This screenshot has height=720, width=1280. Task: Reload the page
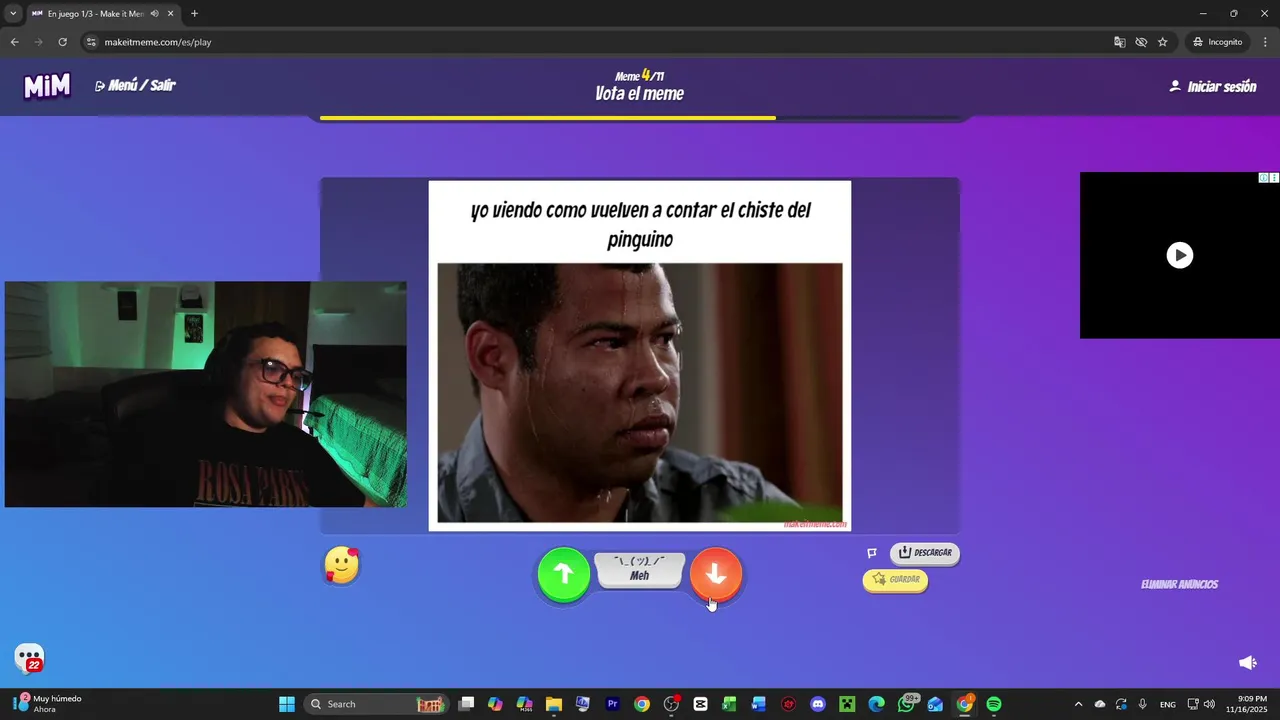pyautogui.click(x=62, y=42)
